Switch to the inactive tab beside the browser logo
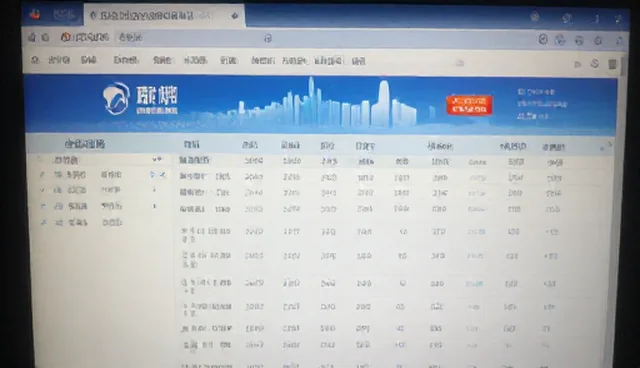Image resolution: width=640 pixels, height=368 pixels. coord(64,15)
